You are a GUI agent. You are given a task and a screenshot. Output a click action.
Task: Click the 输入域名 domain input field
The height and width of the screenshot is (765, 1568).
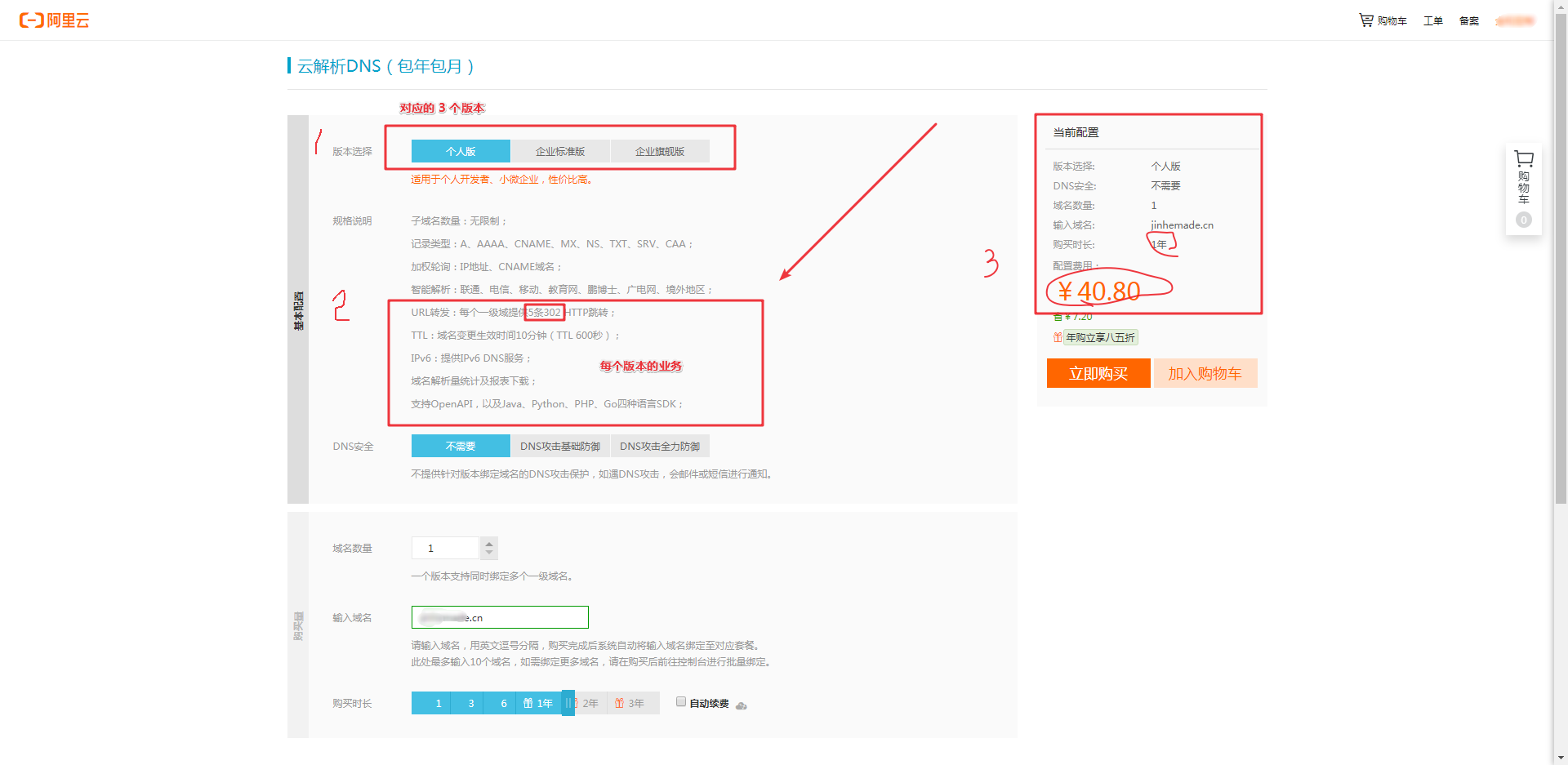[x=500, y=617]
